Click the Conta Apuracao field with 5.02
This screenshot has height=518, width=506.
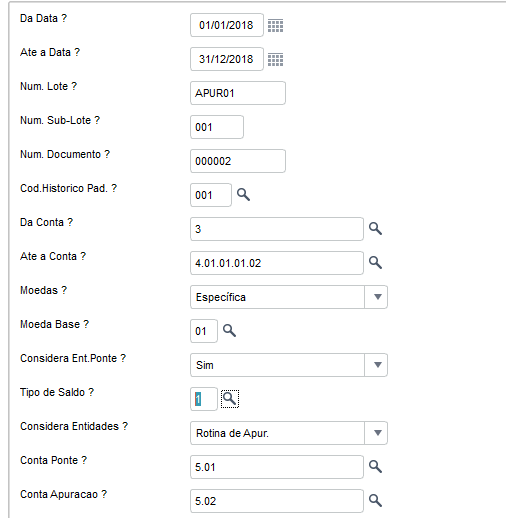coord(277,501)
